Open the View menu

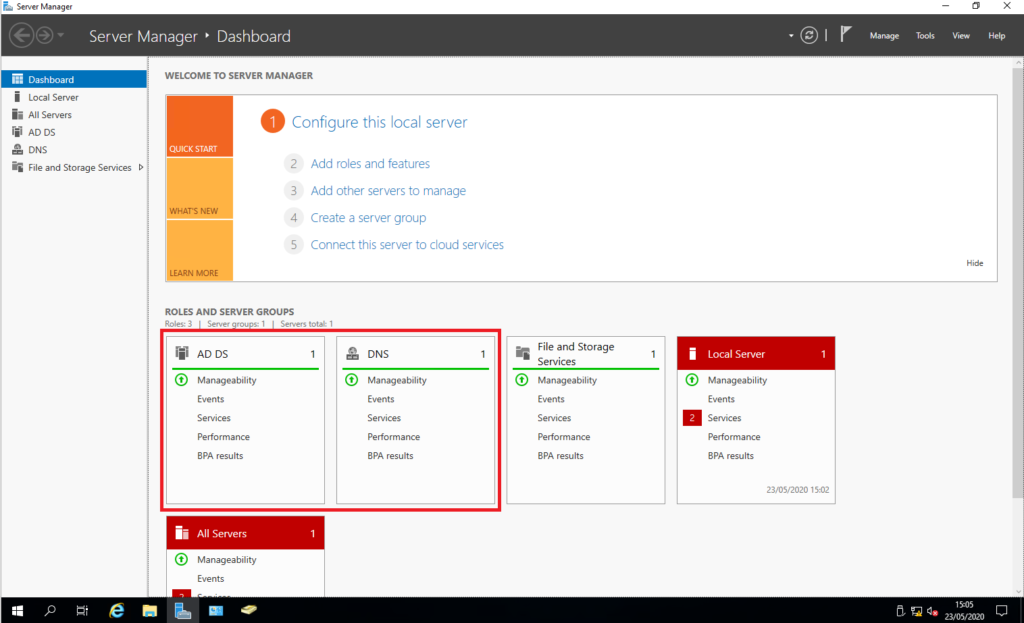tap(961, 36)
